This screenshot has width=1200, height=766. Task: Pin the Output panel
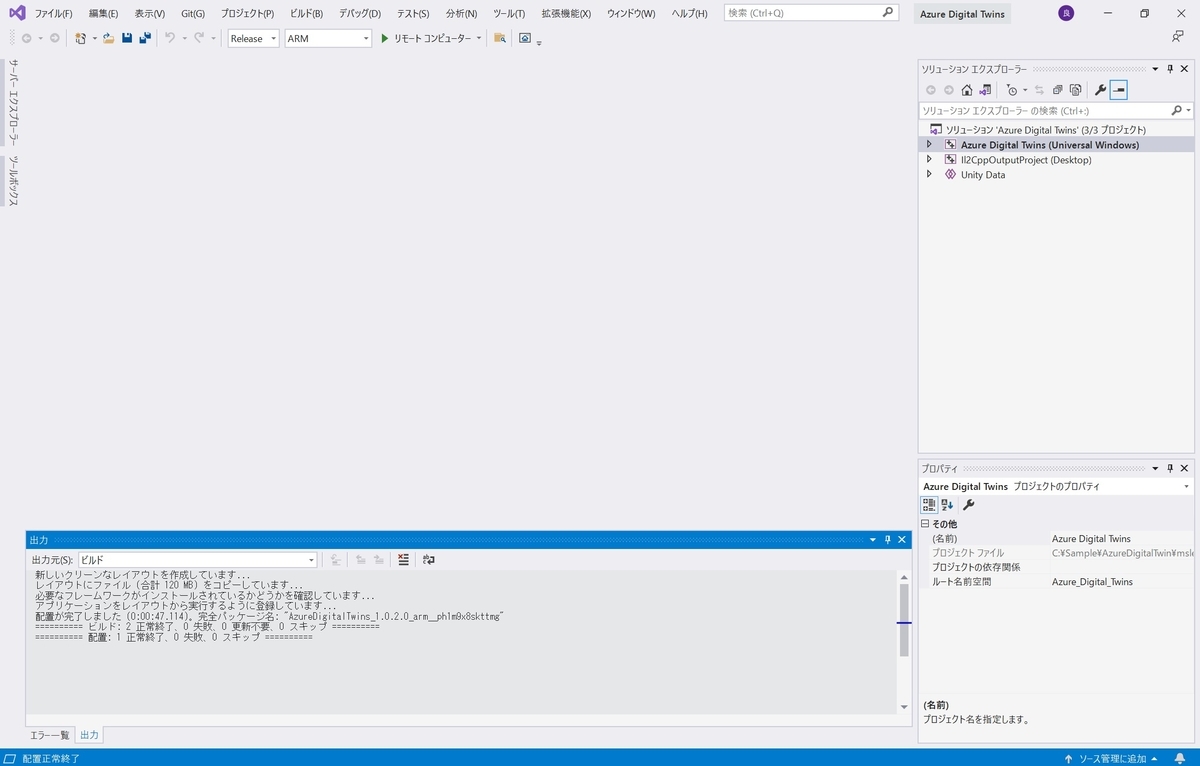point(887,540)
